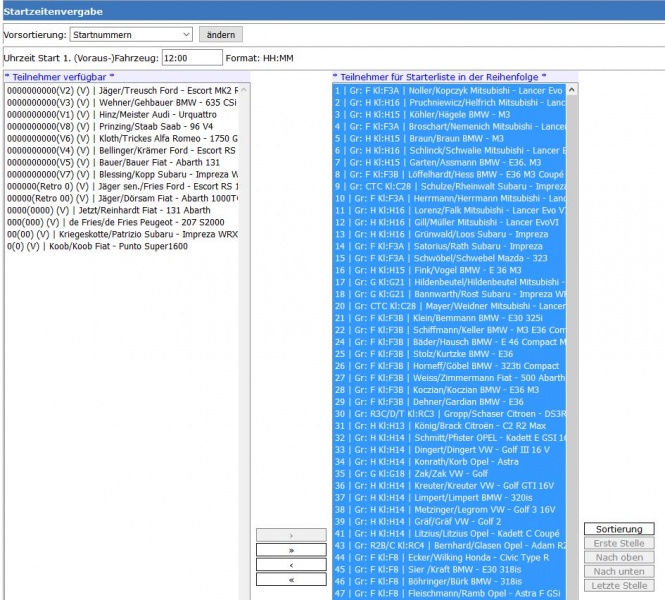The width and height of the screenshot is (665, 600).
Task: Click the double right arrow move-all button
Action: 290,550
